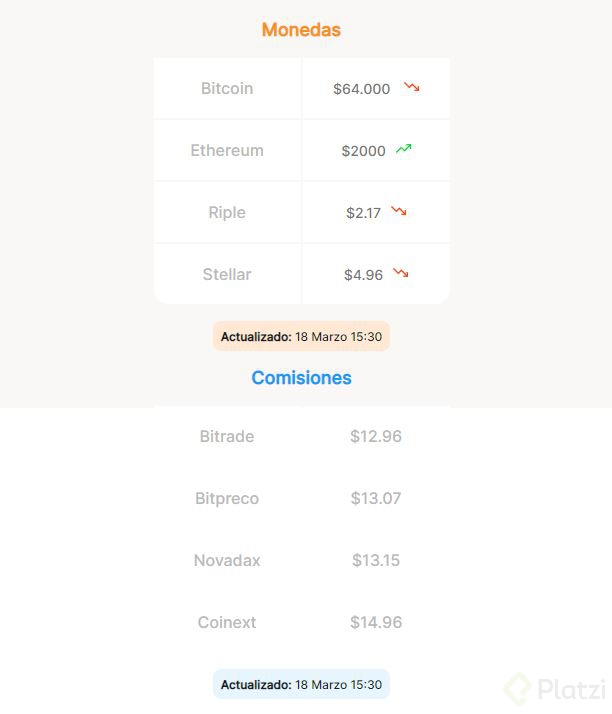Viewport: 612px width, 714px height.
Task: Click the orange Actualizado 18 Marzo badge
Action: [301, 337]
